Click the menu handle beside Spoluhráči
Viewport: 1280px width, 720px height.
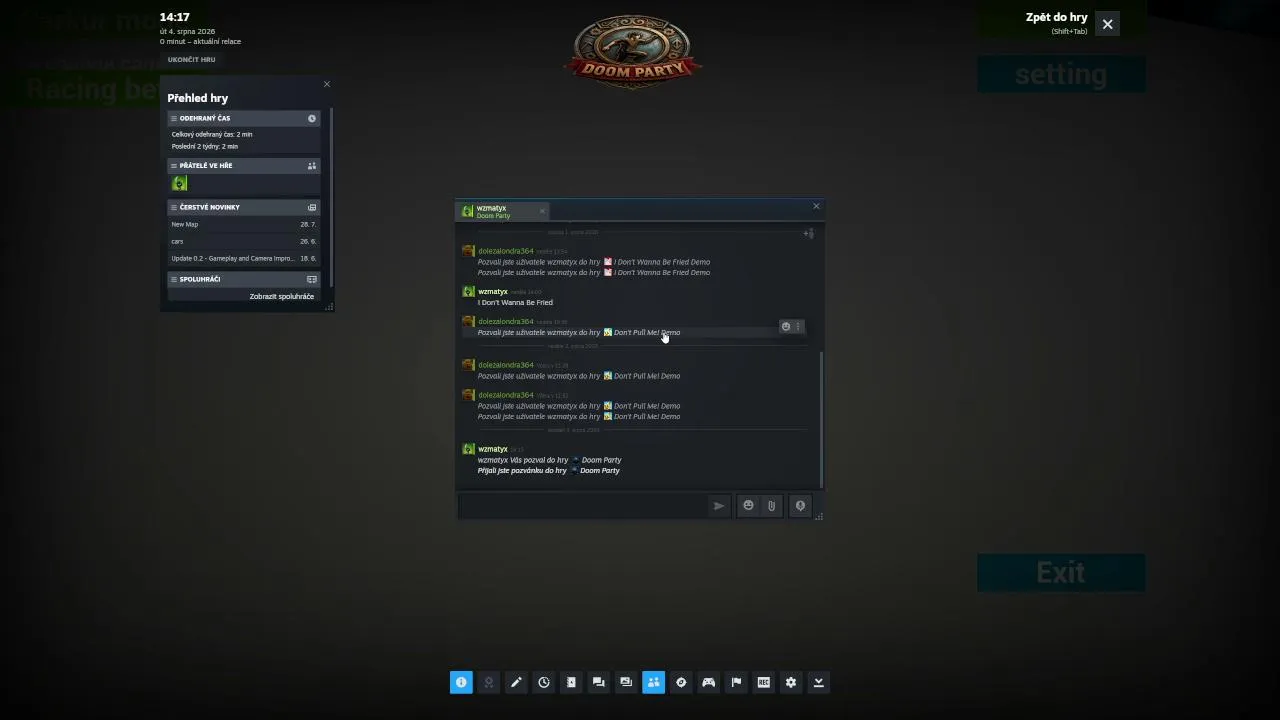click(174, 280)
